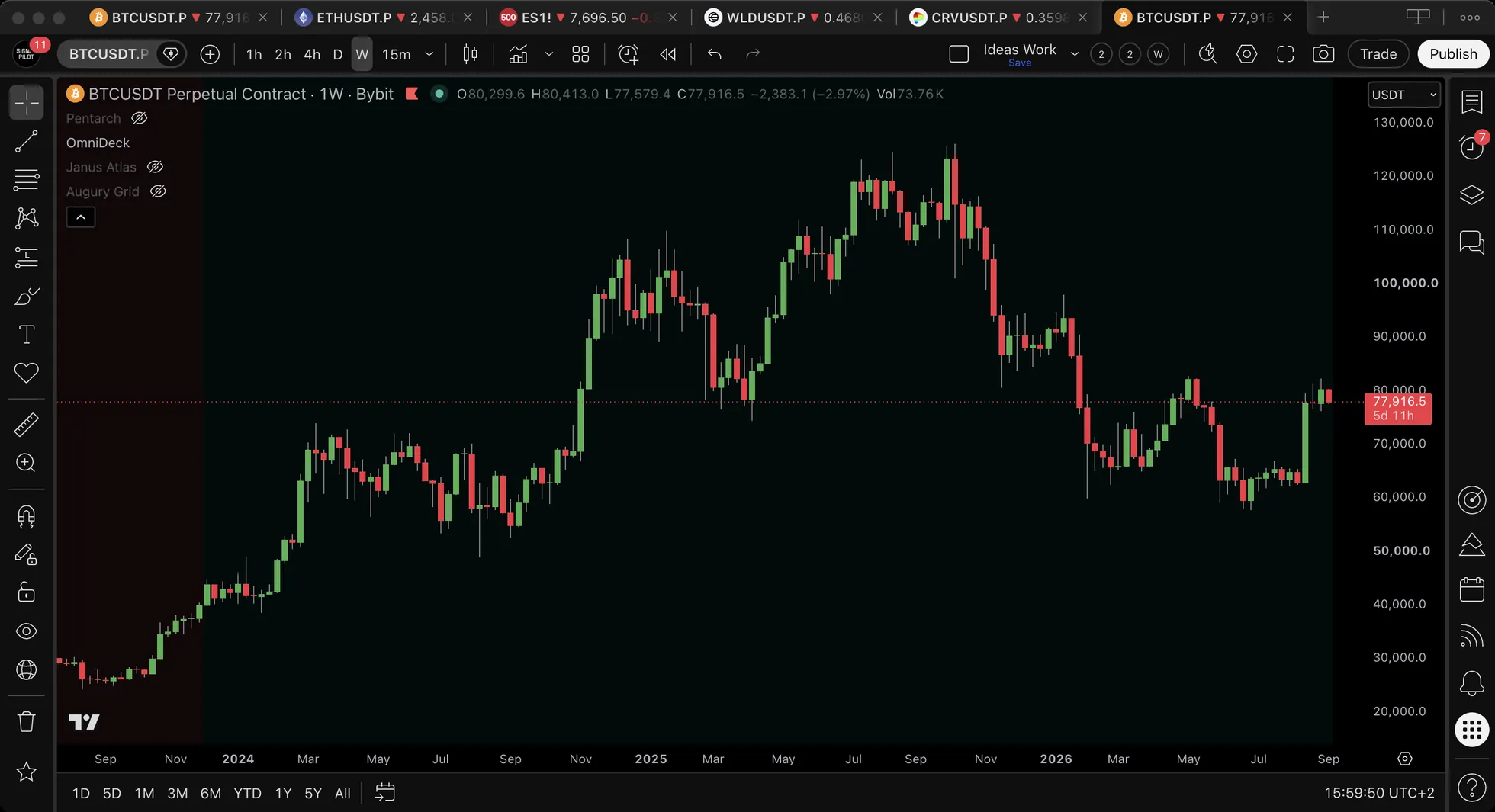1495x812 pixels.
Task: Open the Fibonacci retracement tools
Action: (26, 180)
